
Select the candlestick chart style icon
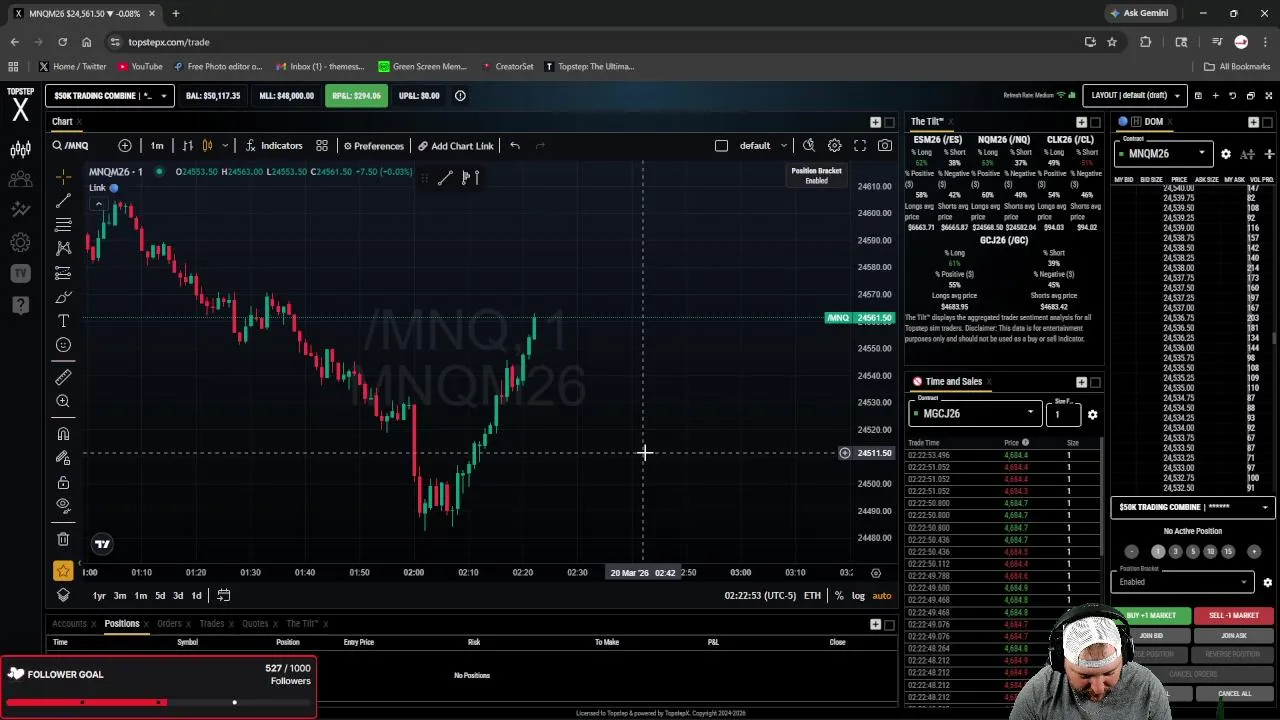click(x=207, y=146)
